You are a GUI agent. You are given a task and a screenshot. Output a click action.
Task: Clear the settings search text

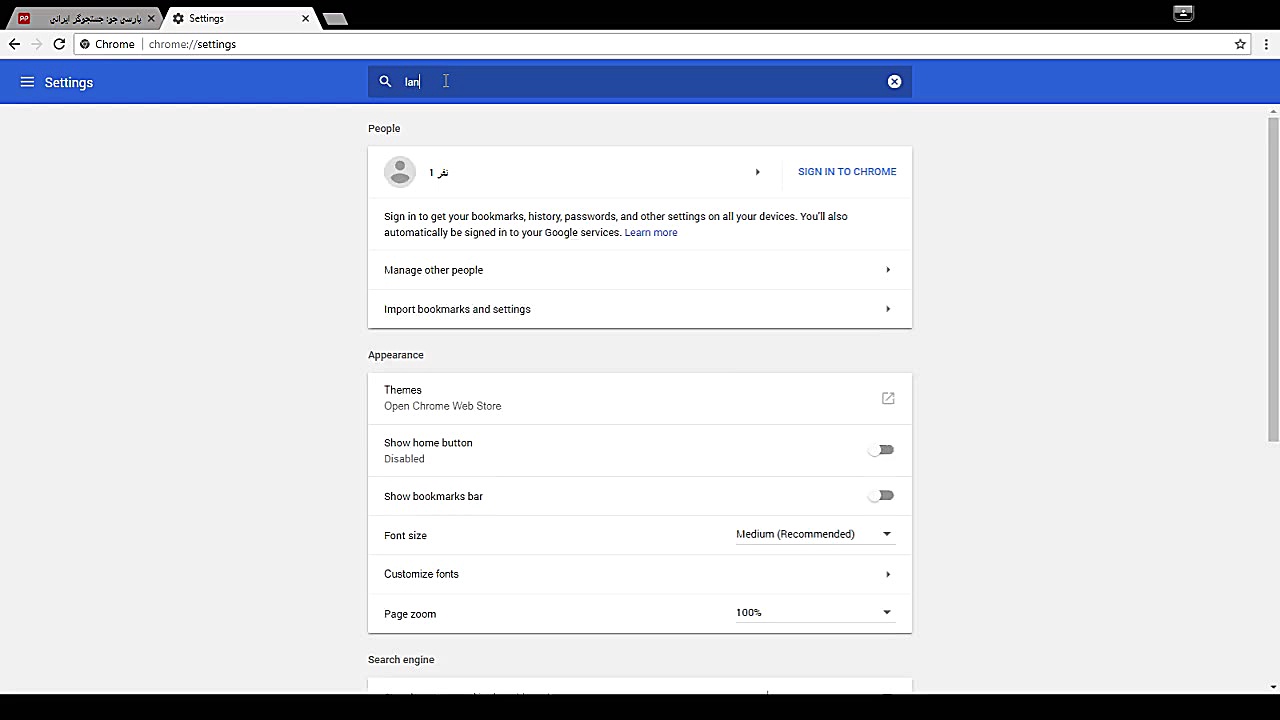pyautogui.click(x=894, y=82)
